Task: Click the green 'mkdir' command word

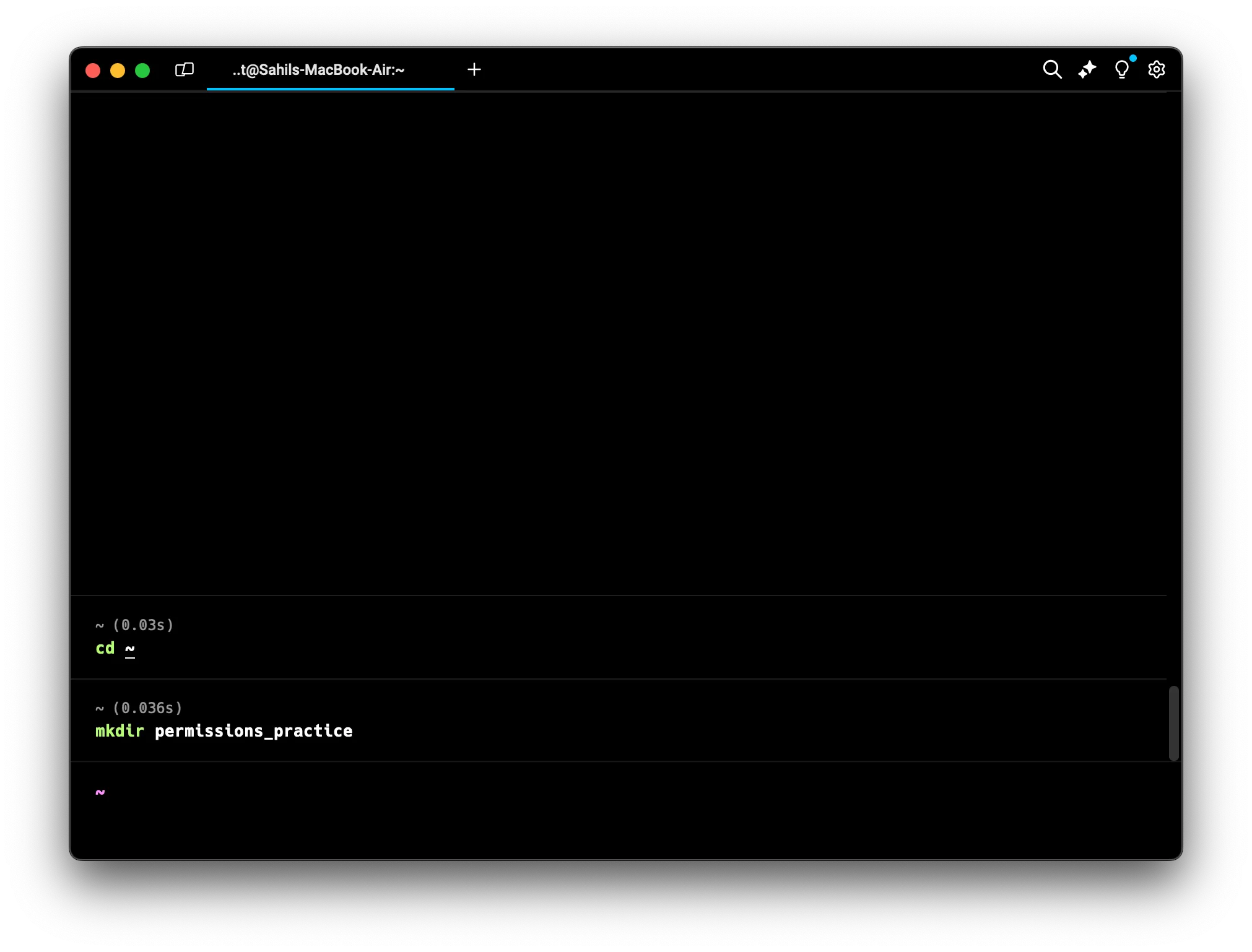Action: 120,731
